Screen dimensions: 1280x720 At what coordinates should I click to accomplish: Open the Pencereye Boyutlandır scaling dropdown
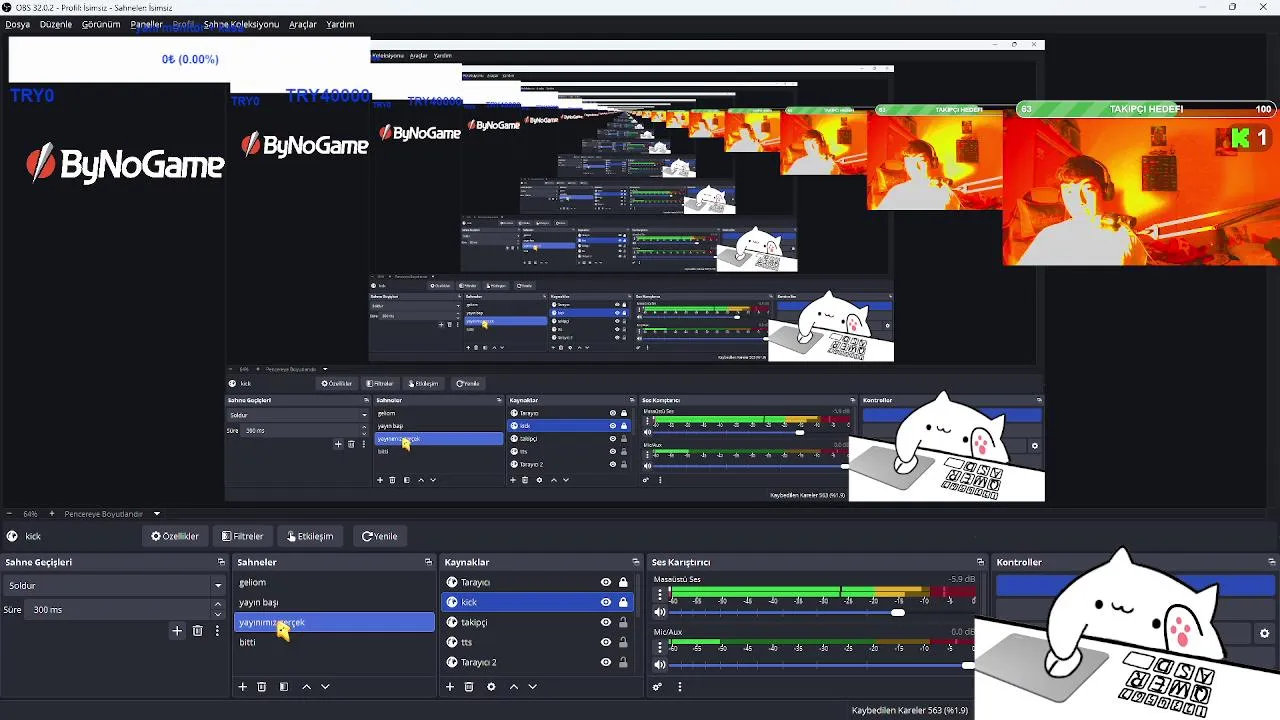pos(110,514)
